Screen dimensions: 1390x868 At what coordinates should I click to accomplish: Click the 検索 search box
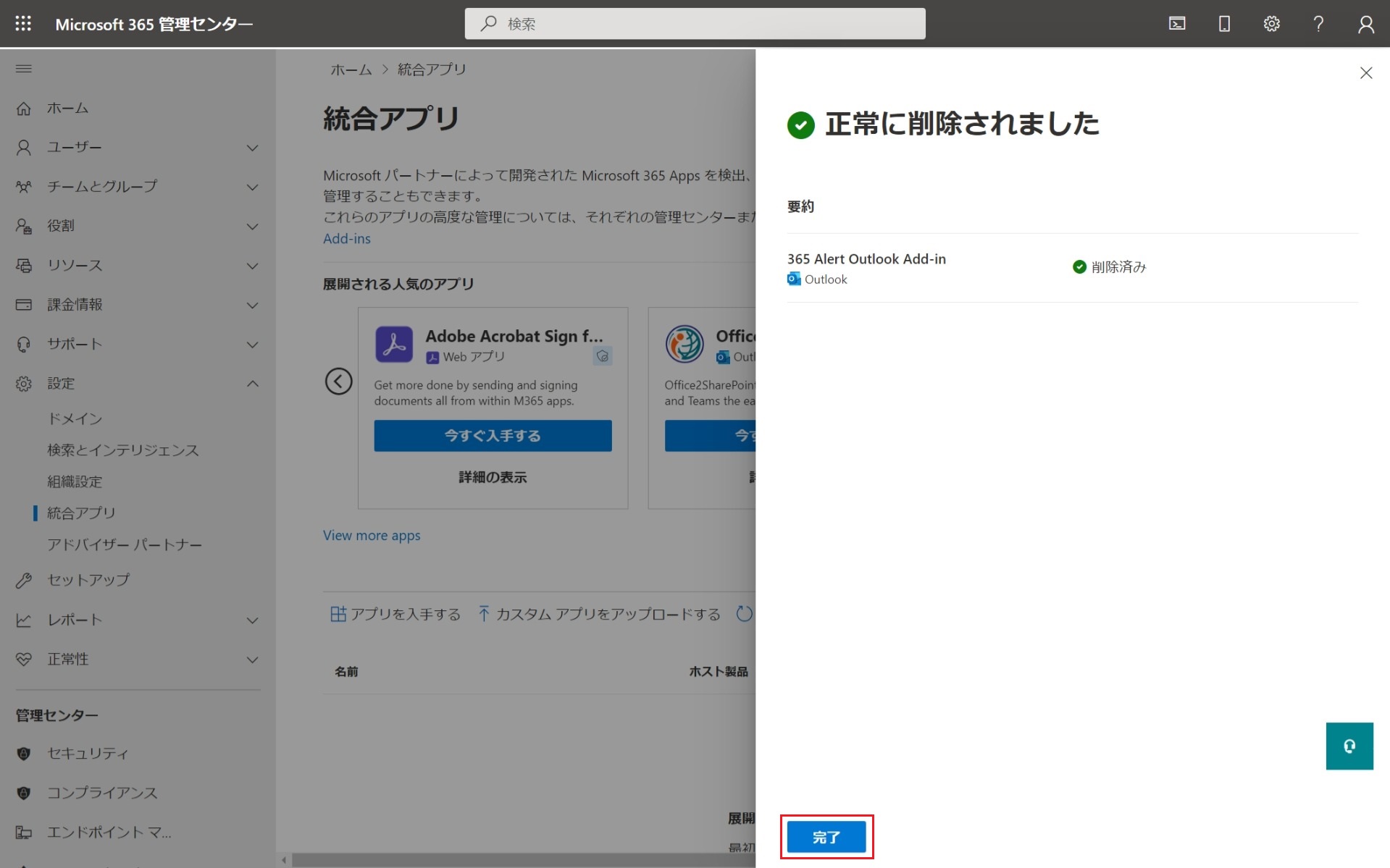[695, 24]
